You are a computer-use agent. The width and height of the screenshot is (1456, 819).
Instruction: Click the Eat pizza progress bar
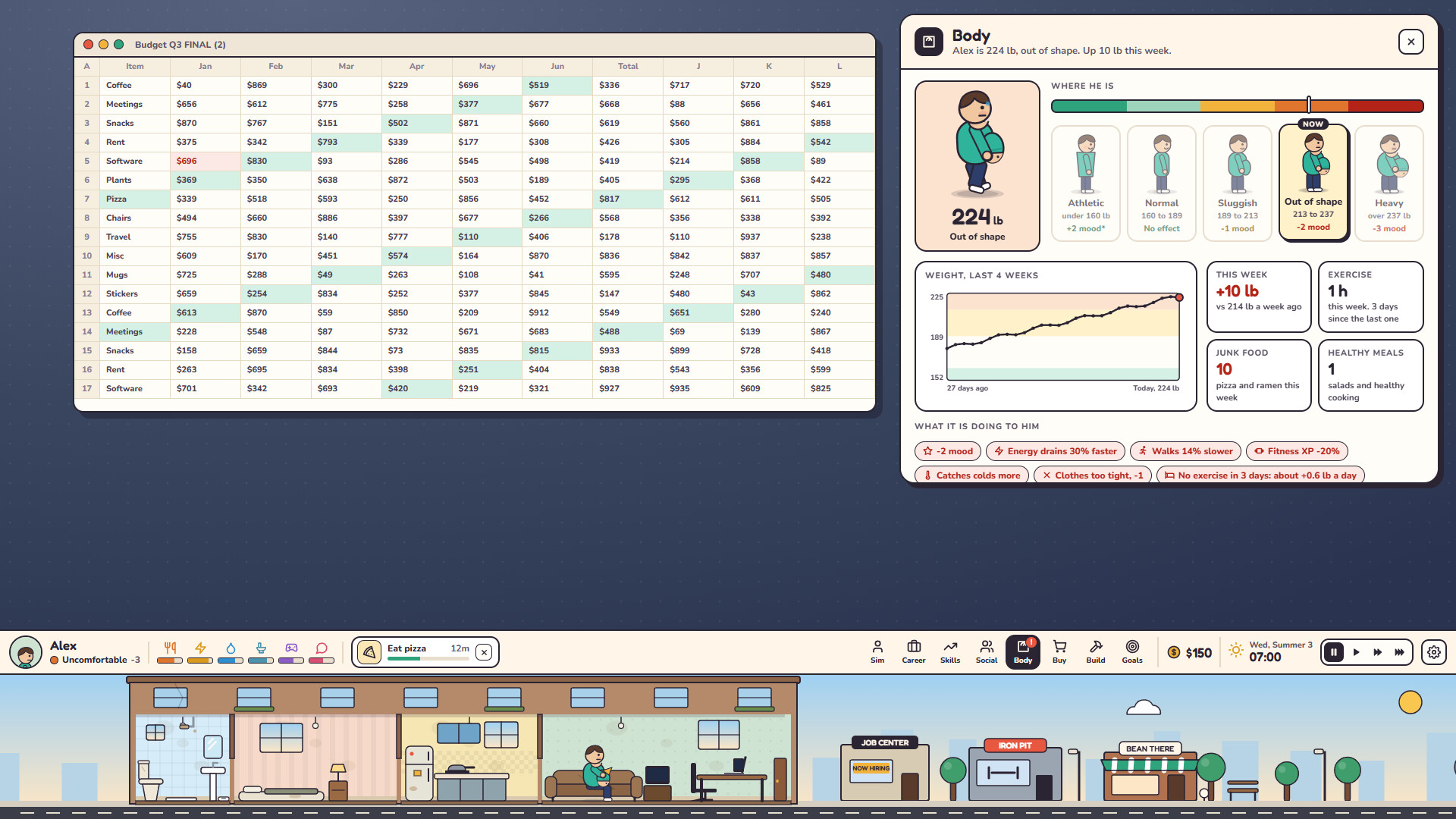coord(428,659)
